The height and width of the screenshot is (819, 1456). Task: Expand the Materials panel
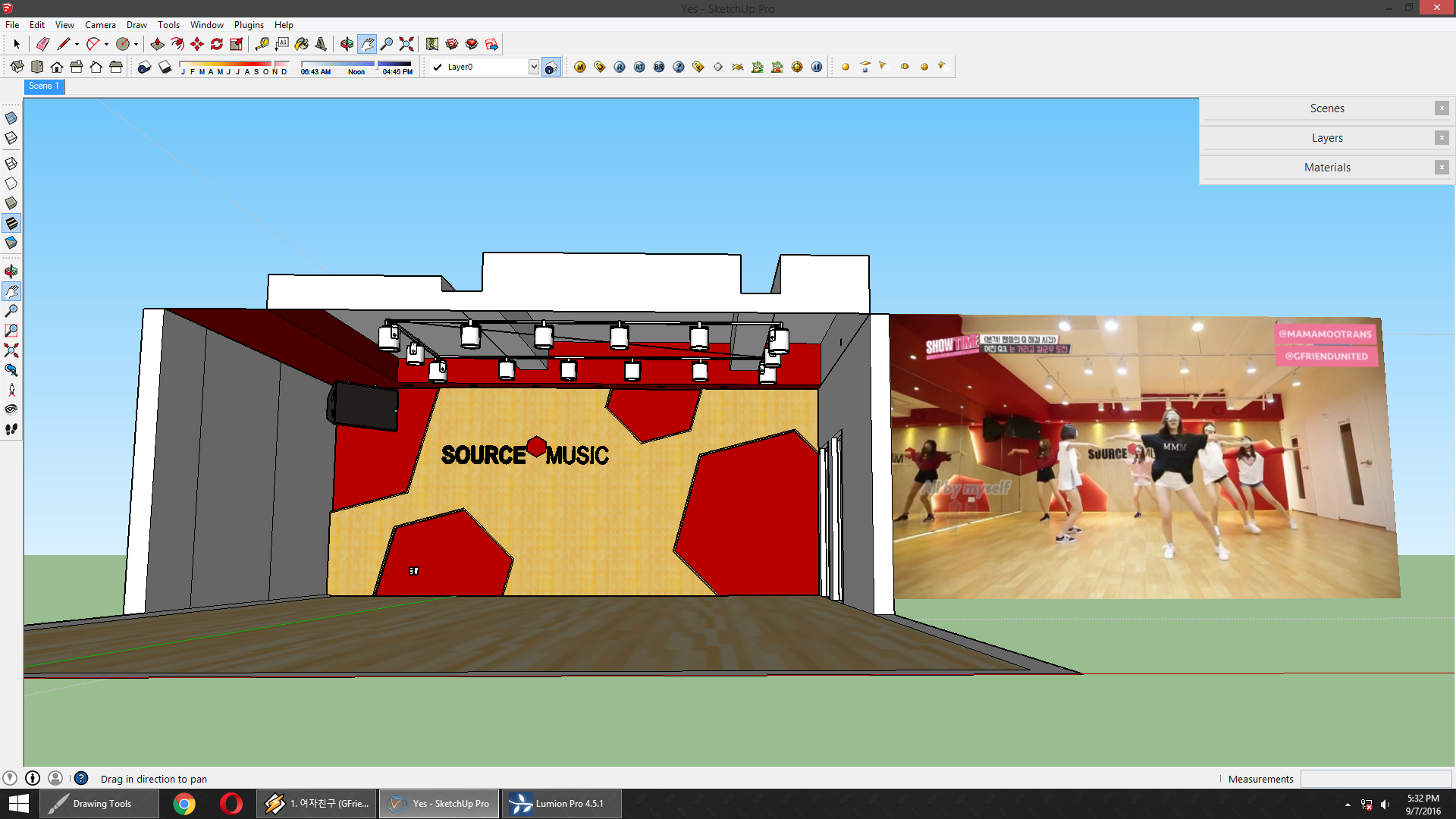pos(1328,167)
